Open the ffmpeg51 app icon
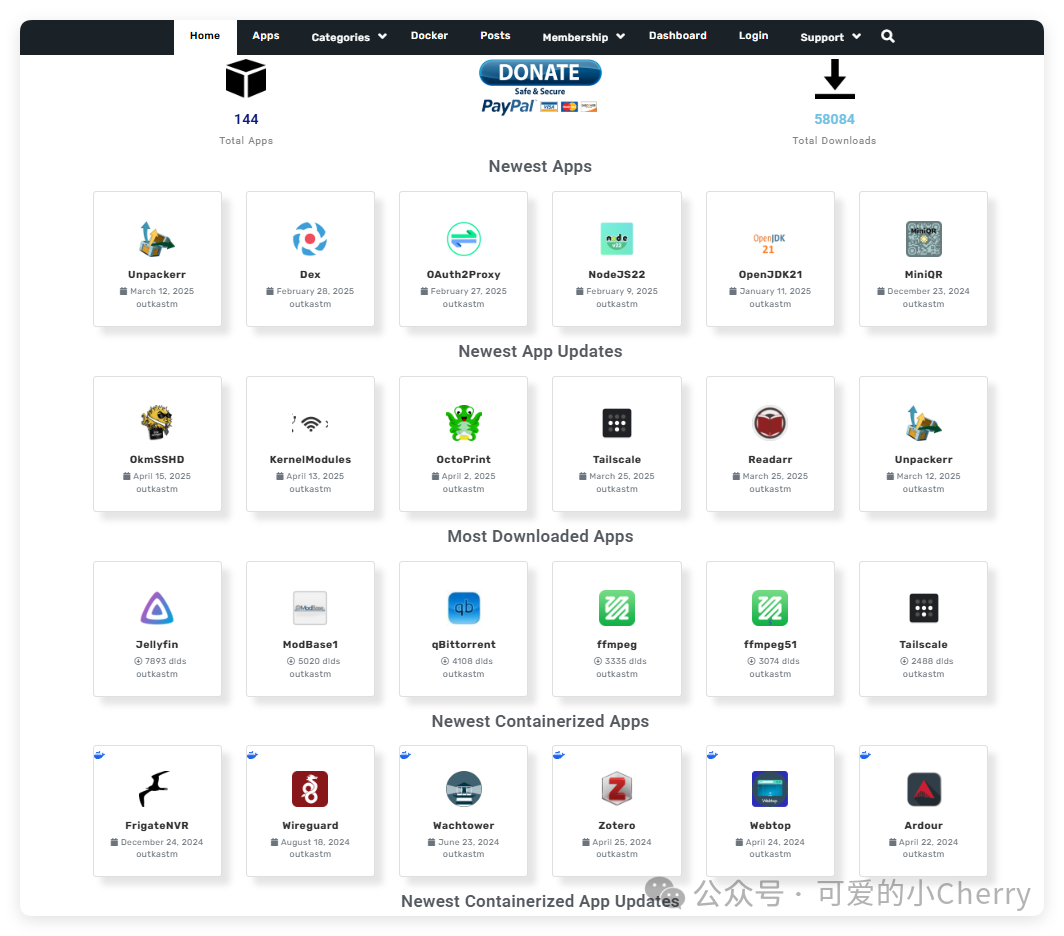1064x936 pixels. click(x=770, y=608)
